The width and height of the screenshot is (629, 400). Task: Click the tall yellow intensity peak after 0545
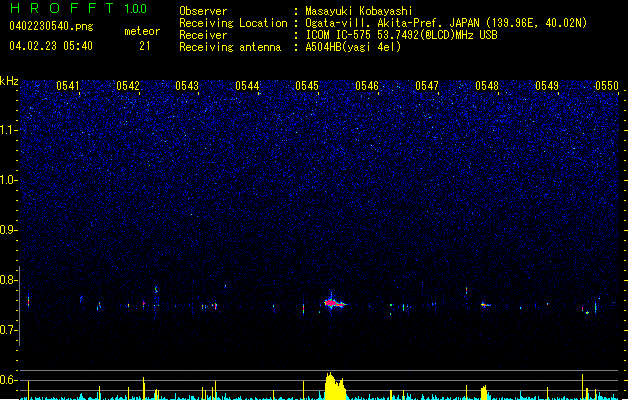335,386
